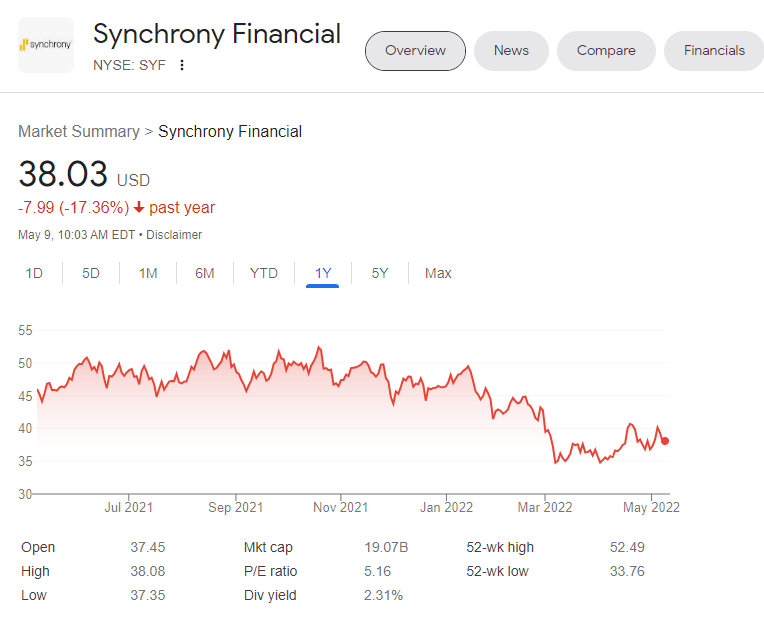
Task: Go to the Financials tab
Action: 714,51
